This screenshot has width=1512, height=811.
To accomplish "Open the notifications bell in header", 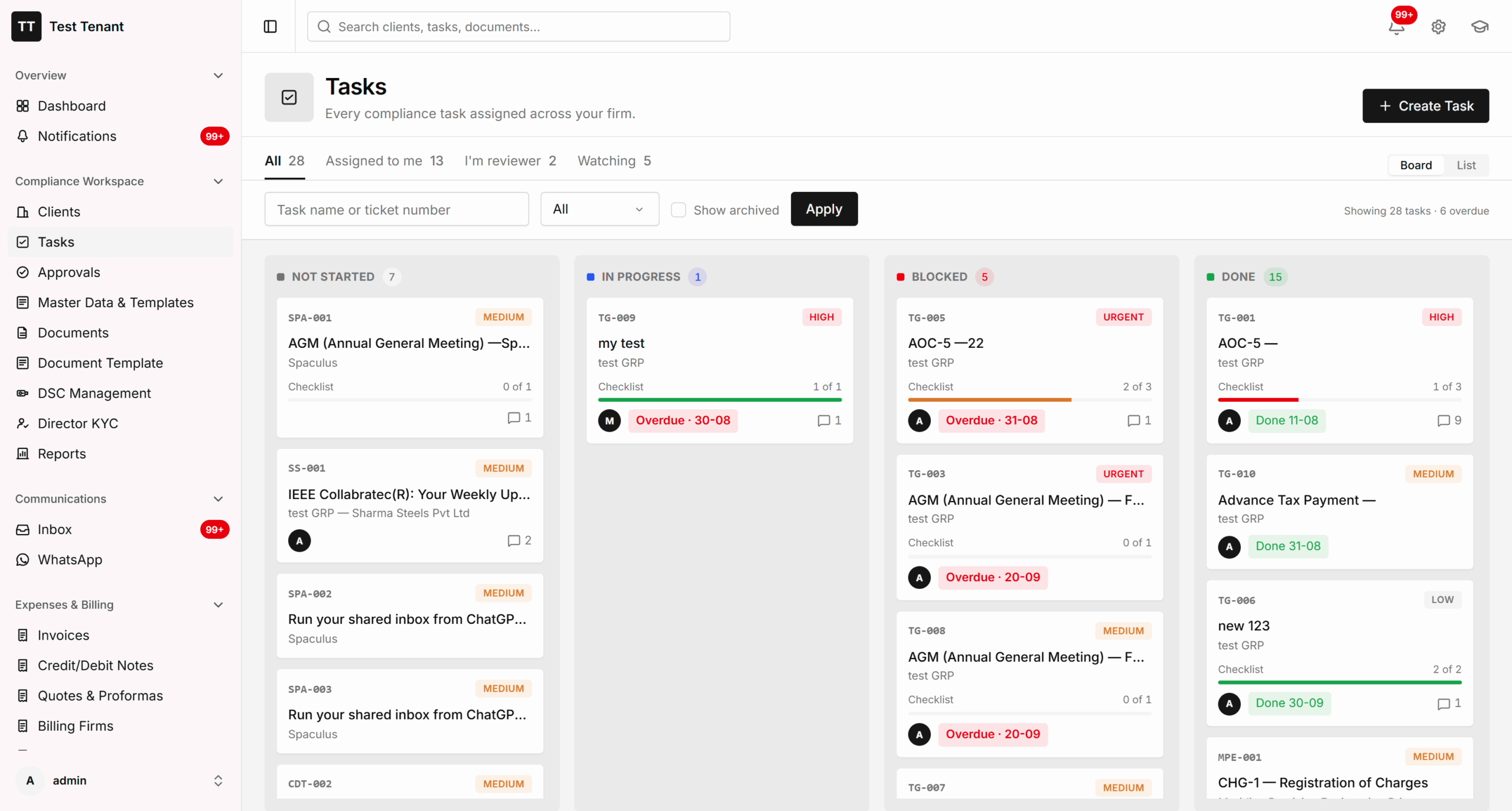I will coord(1397,27).
